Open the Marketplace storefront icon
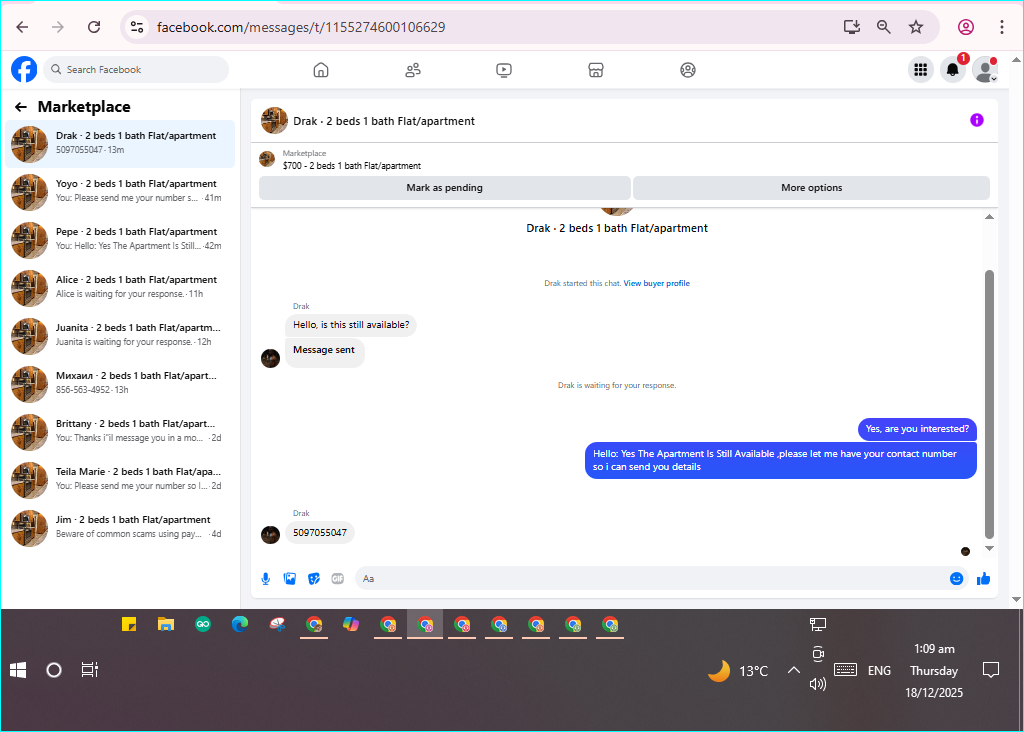 (596, 70)
